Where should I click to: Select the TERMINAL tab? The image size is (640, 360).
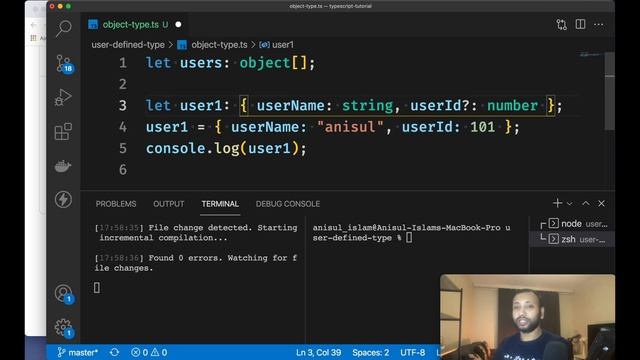(220, 204)
